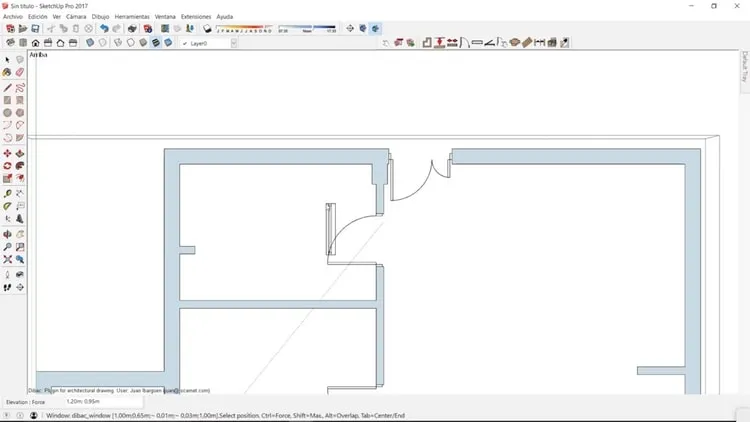This screenshot has height=422, width=750.
Task: Click the Dibac door tool icon
Action: [464, 43]
